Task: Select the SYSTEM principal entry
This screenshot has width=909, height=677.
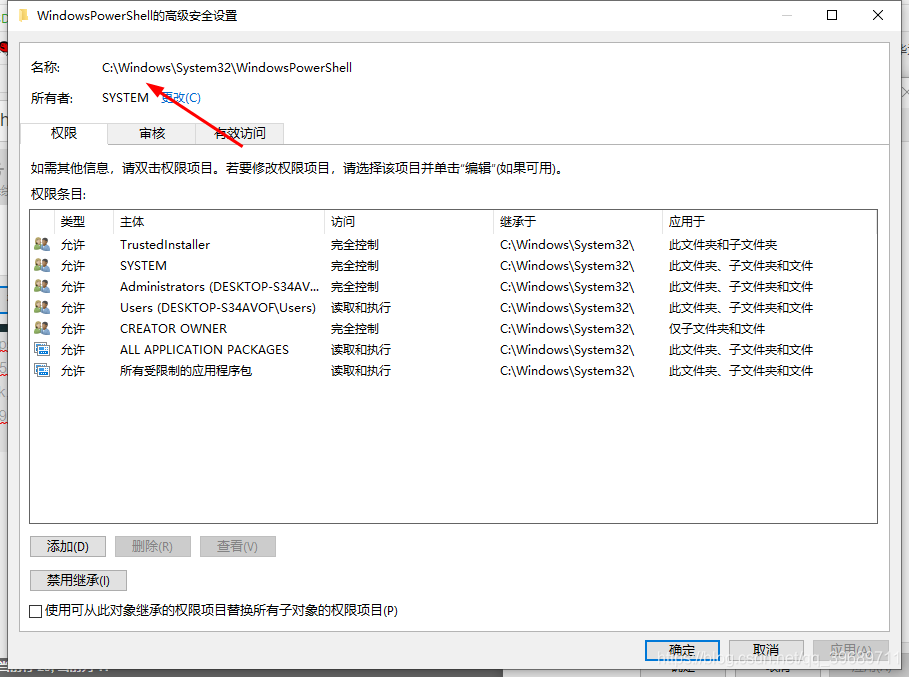Action: pyautogui.click(x=453, y=265)
